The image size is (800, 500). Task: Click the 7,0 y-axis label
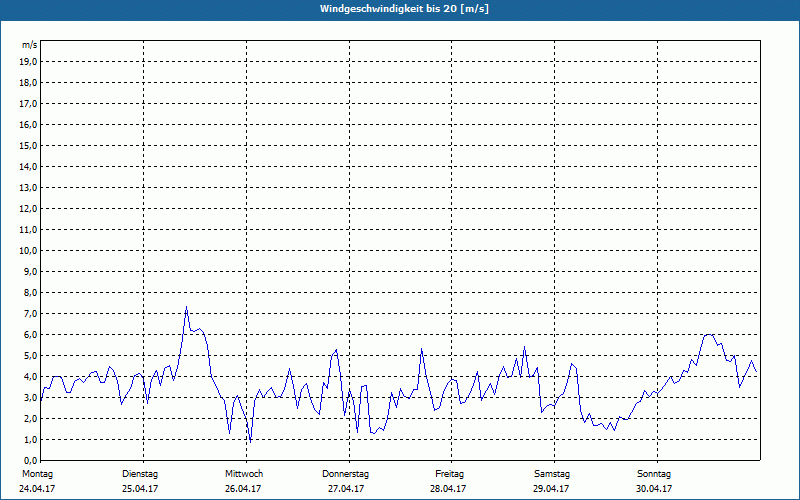point(31,314)
